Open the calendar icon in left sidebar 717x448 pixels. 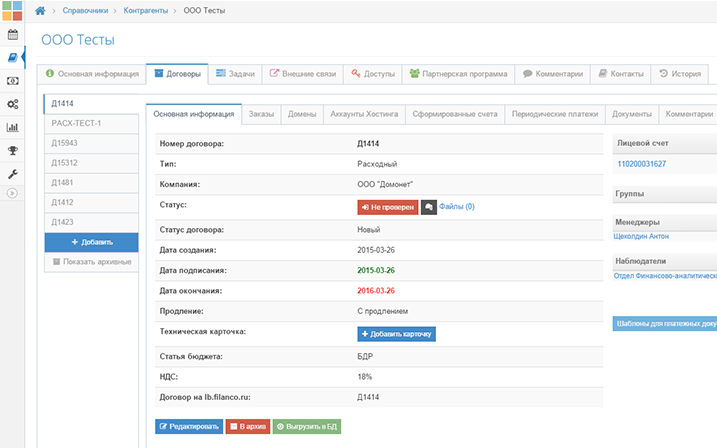point(12,34)
